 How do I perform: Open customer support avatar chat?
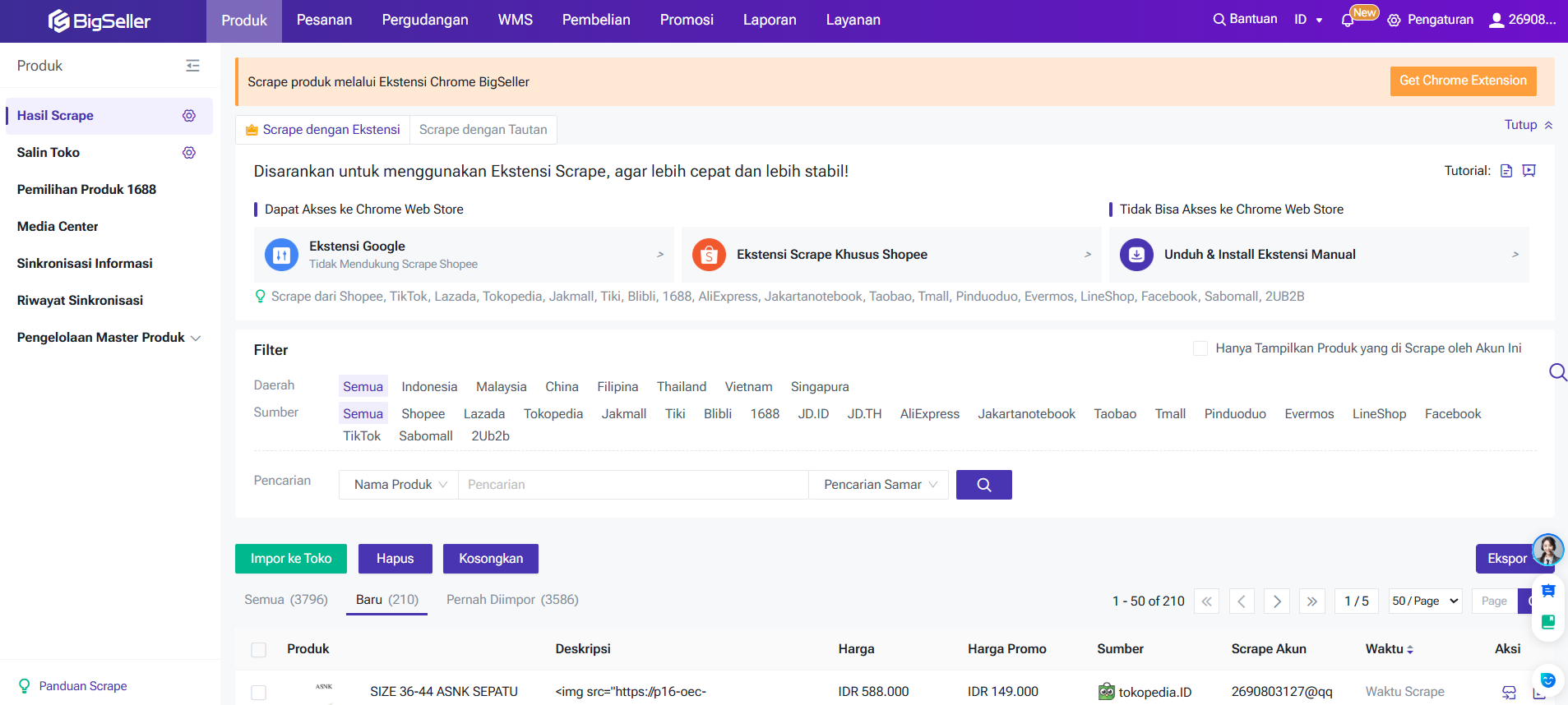pos(1548,550)
